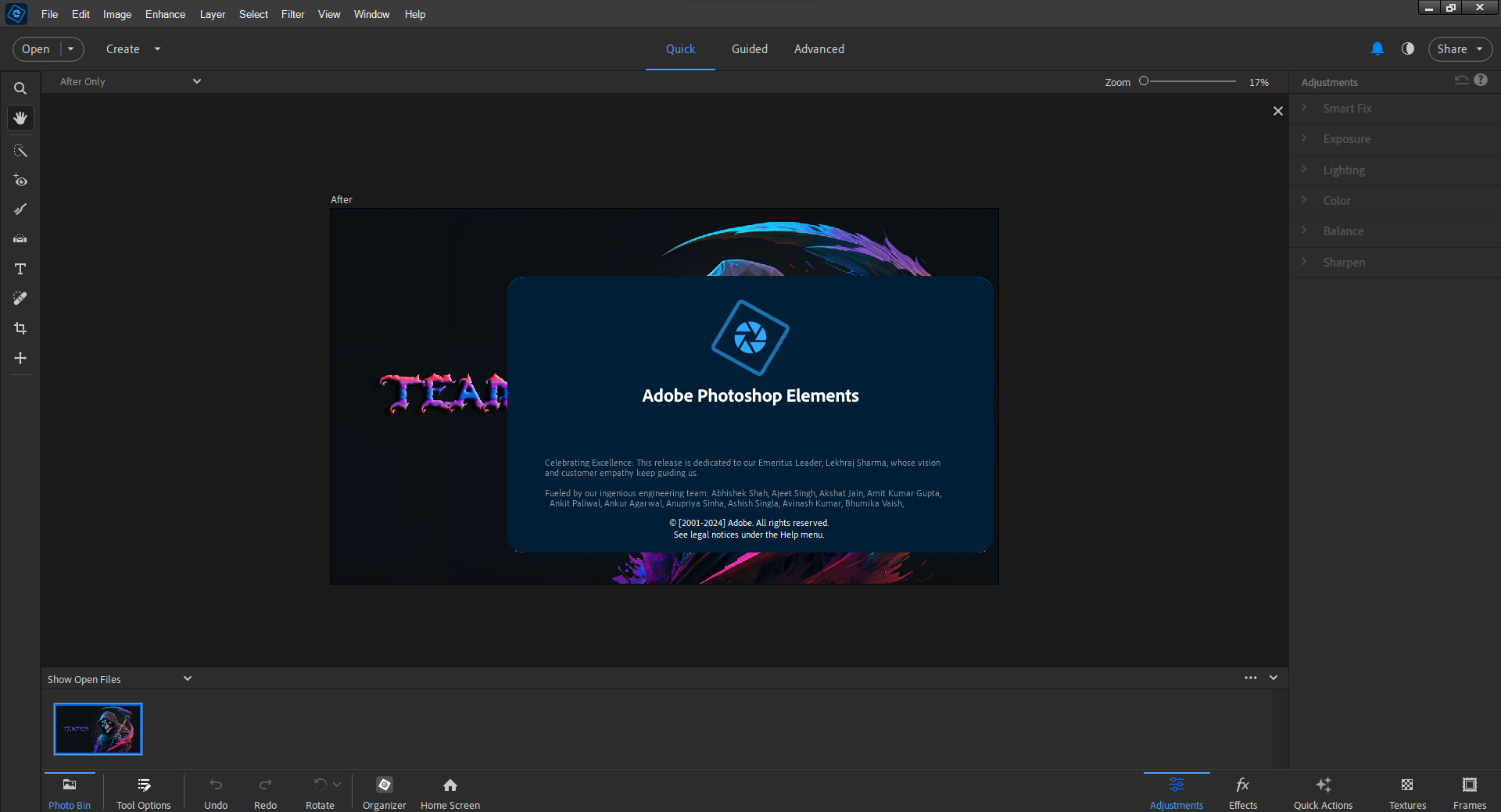
Task: Open the Help menu
Action: [x=415, y=14]
